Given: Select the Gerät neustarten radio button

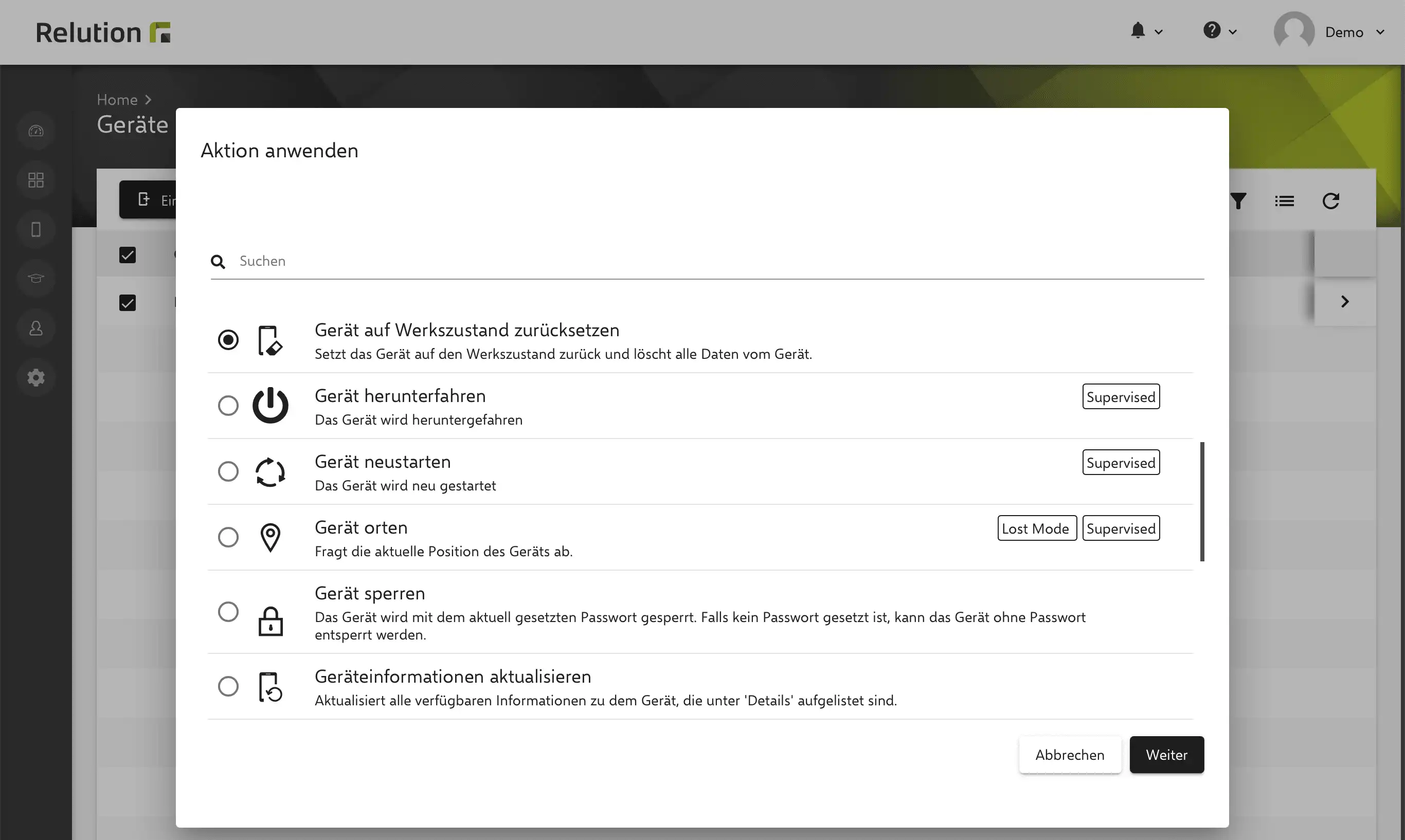Looking at the screenshot, I should point(228,471).
